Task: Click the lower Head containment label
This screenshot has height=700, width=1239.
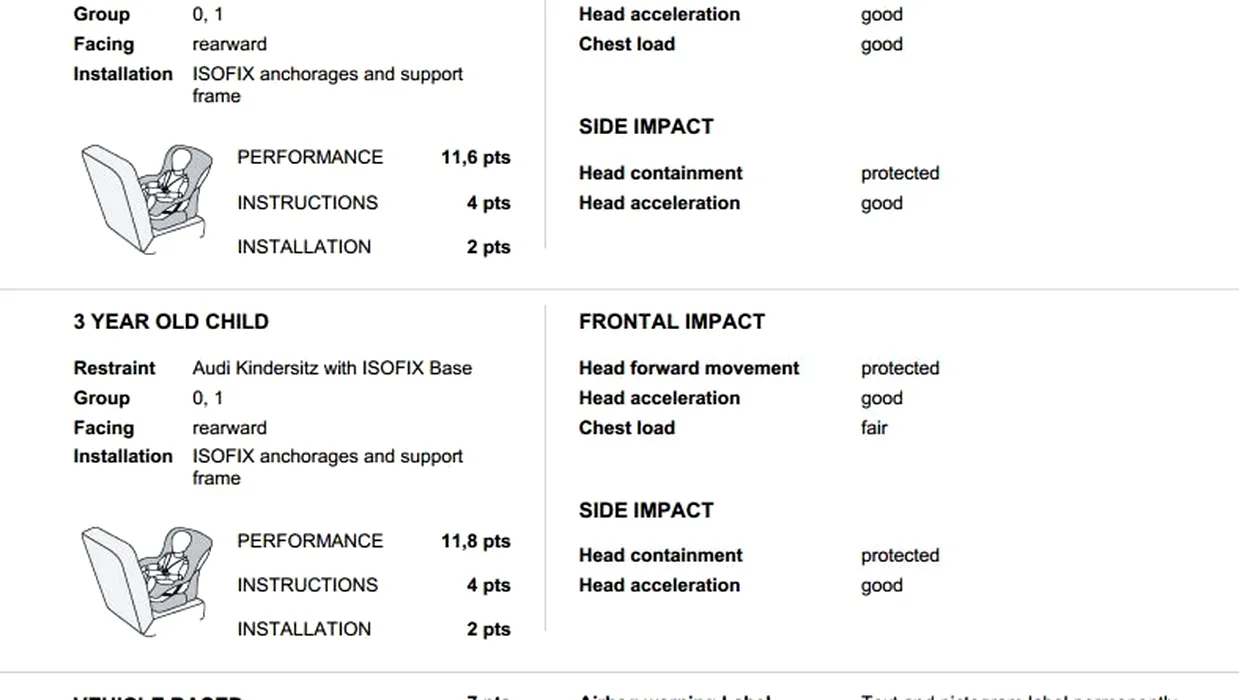Action: pyautogui.click(x=660, y=555)
